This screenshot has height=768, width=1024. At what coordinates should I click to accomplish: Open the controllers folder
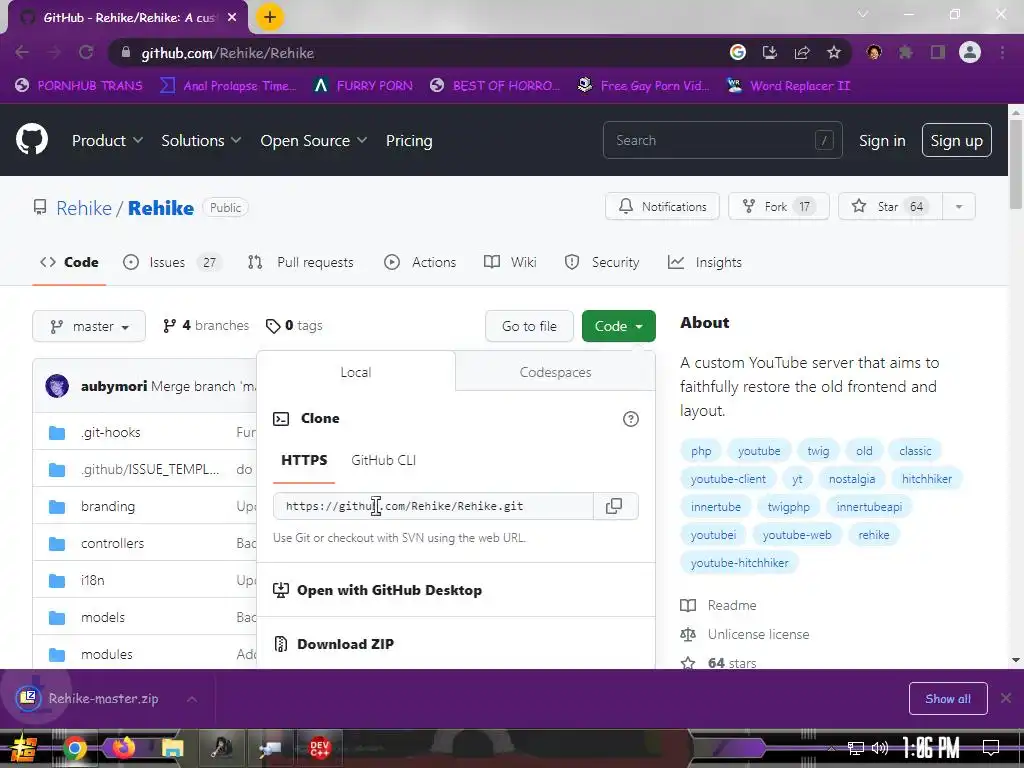coord(112,543)
